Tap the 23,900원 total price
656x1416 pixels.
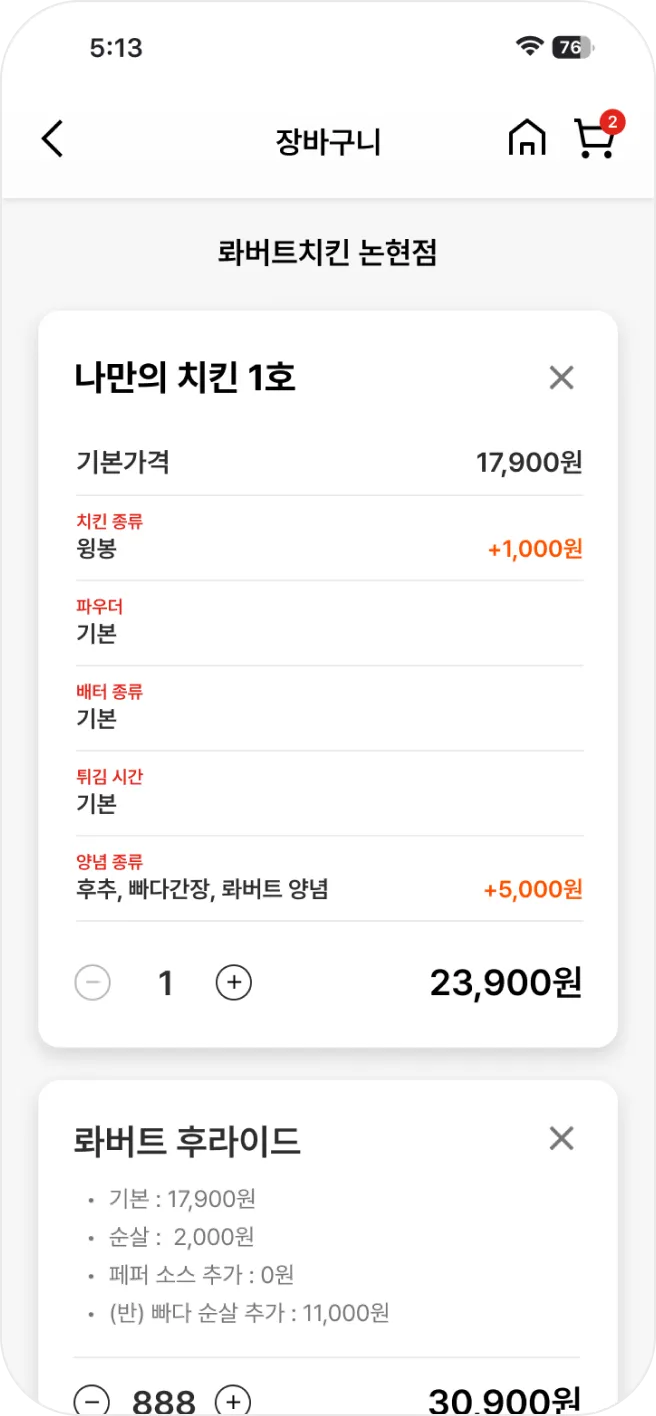point(505,982)
